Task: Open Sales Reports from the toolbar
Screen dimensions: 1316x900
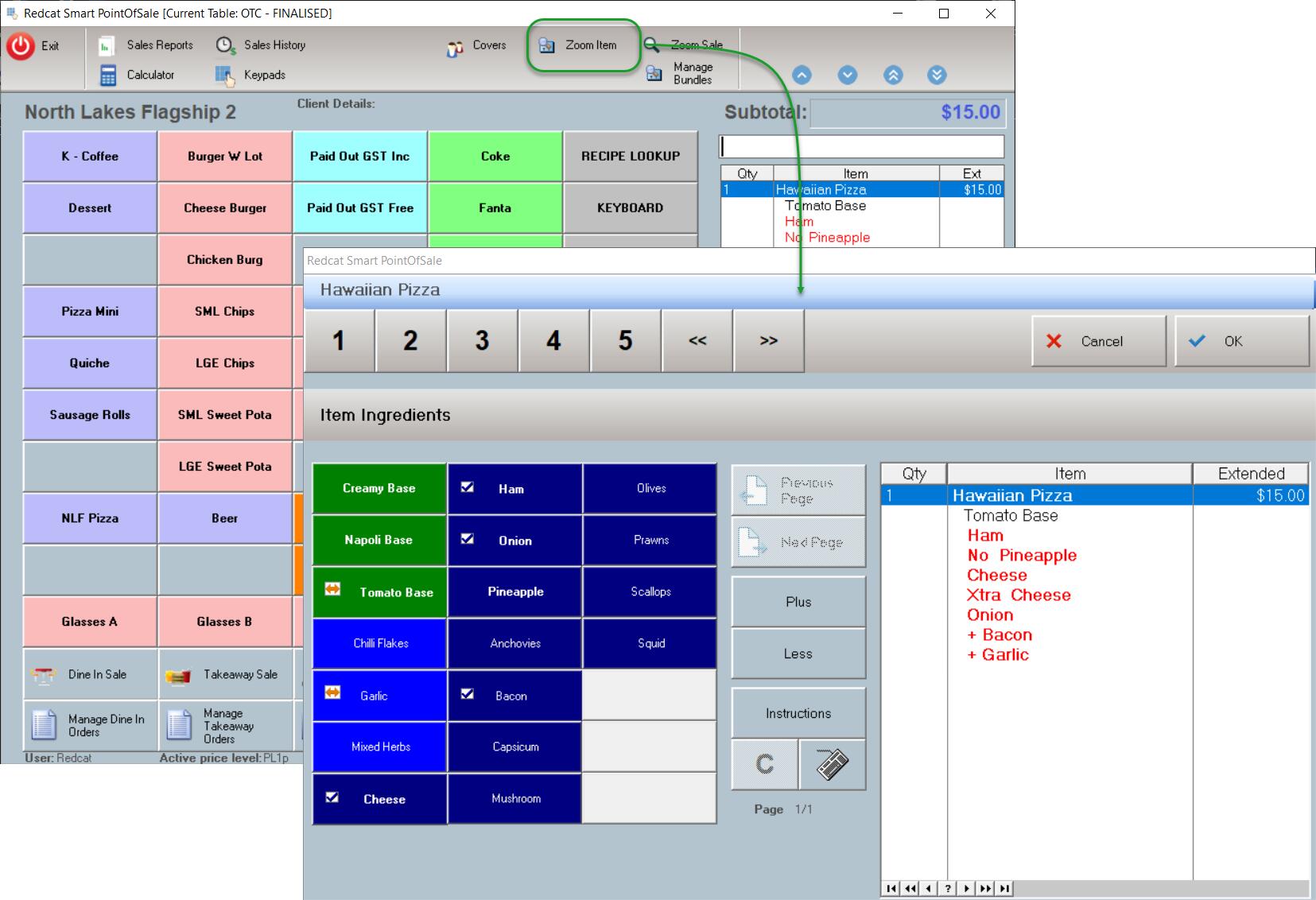Action: (147, 45)
